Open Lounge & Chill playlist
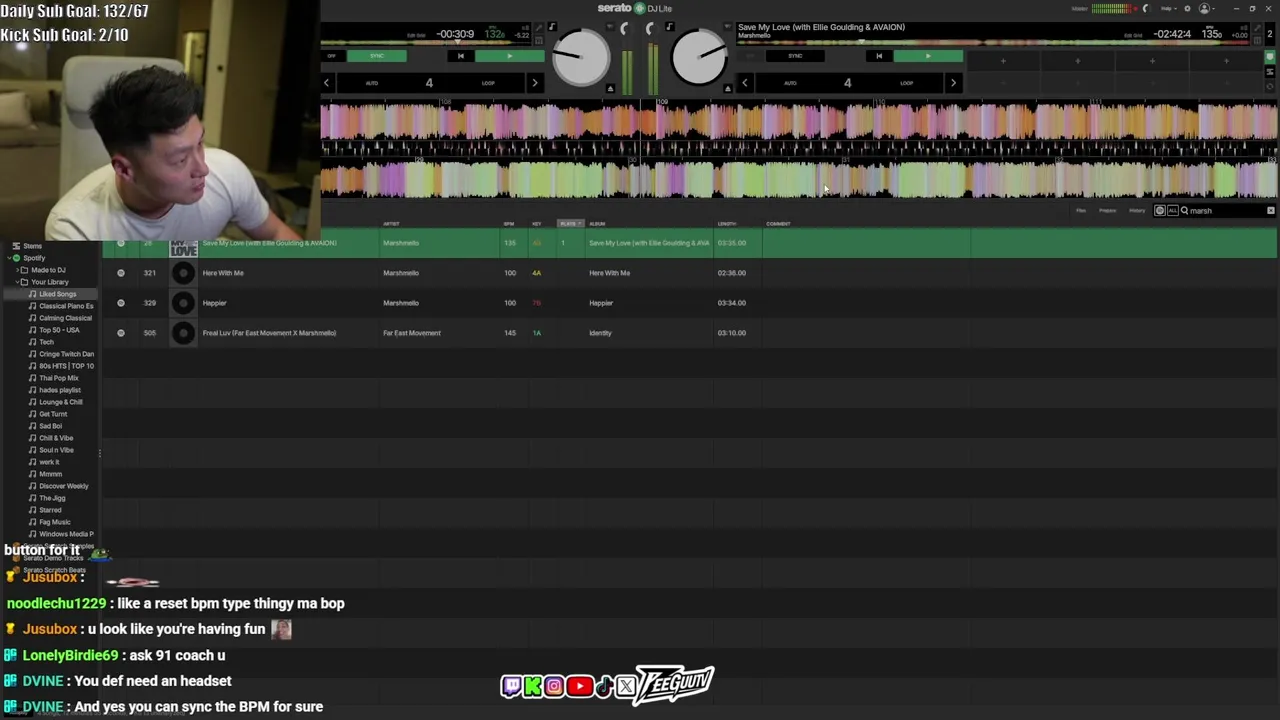 pyautogui.click(x=60, y=402)
